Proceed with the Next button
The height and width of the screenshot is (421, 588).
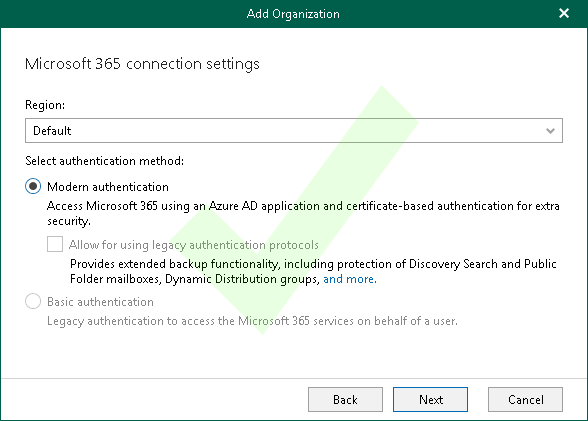430,400
